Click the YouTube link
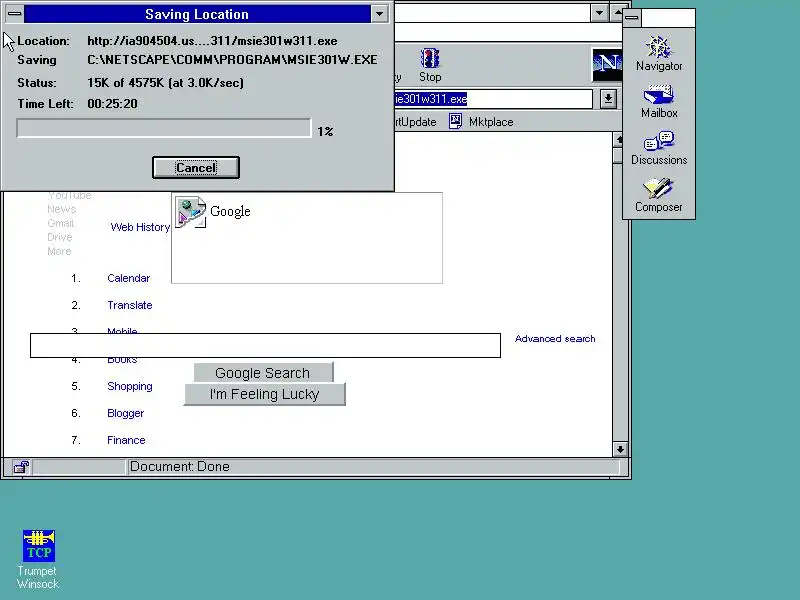This screenshot has width=800, height=600. coord(69,195)
